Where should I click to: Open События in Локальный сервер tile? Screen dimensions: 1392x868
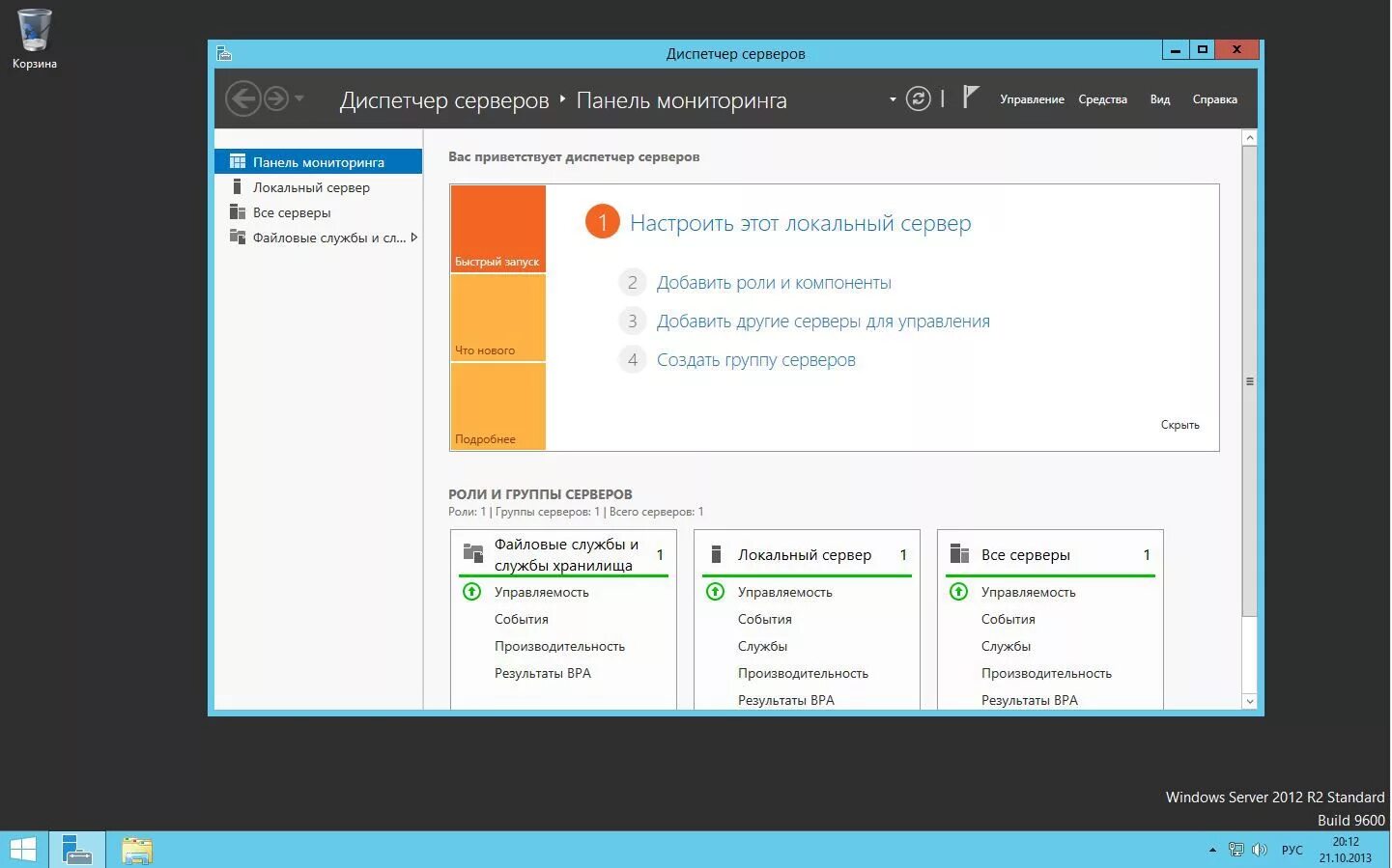pos(765,619)
